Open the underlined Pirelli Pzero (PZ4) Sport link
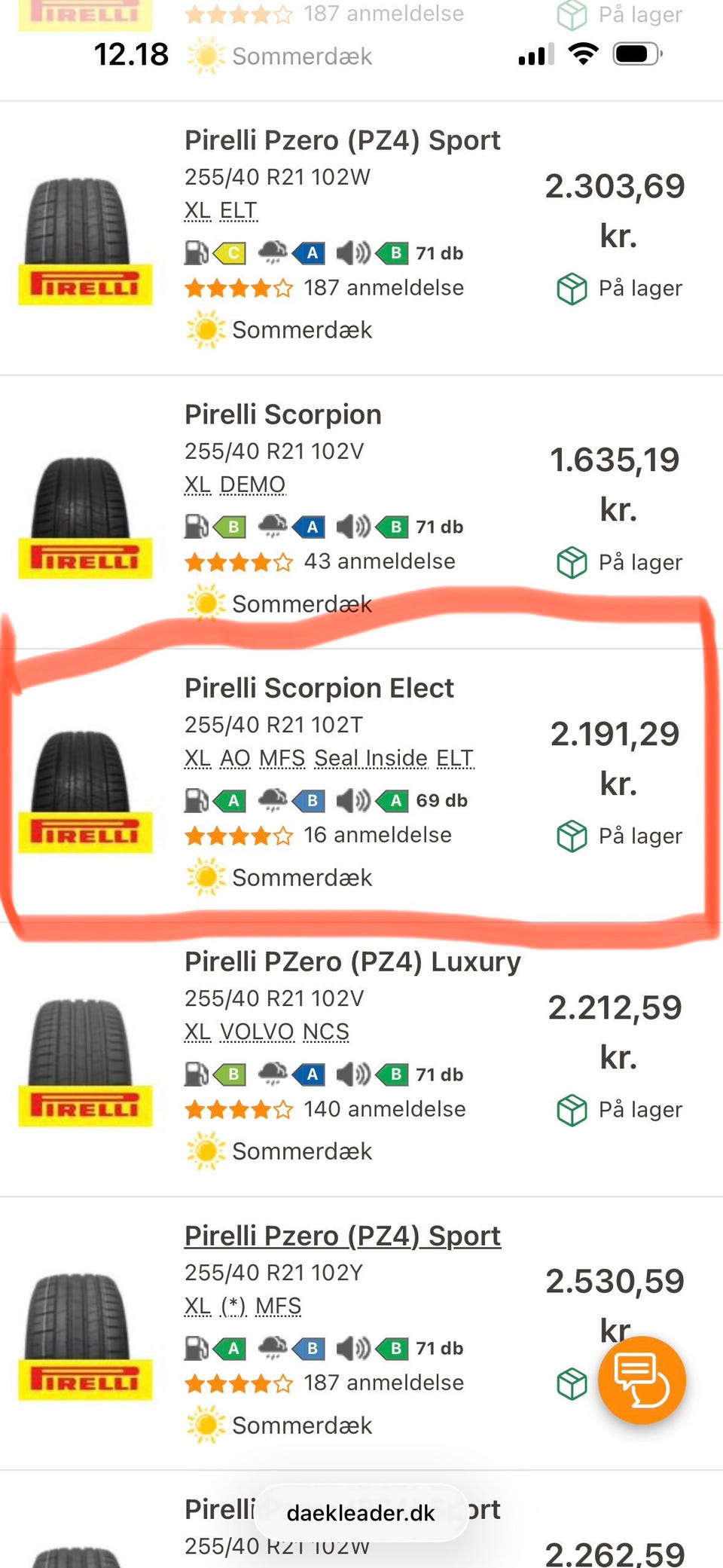 point(342,1236)
